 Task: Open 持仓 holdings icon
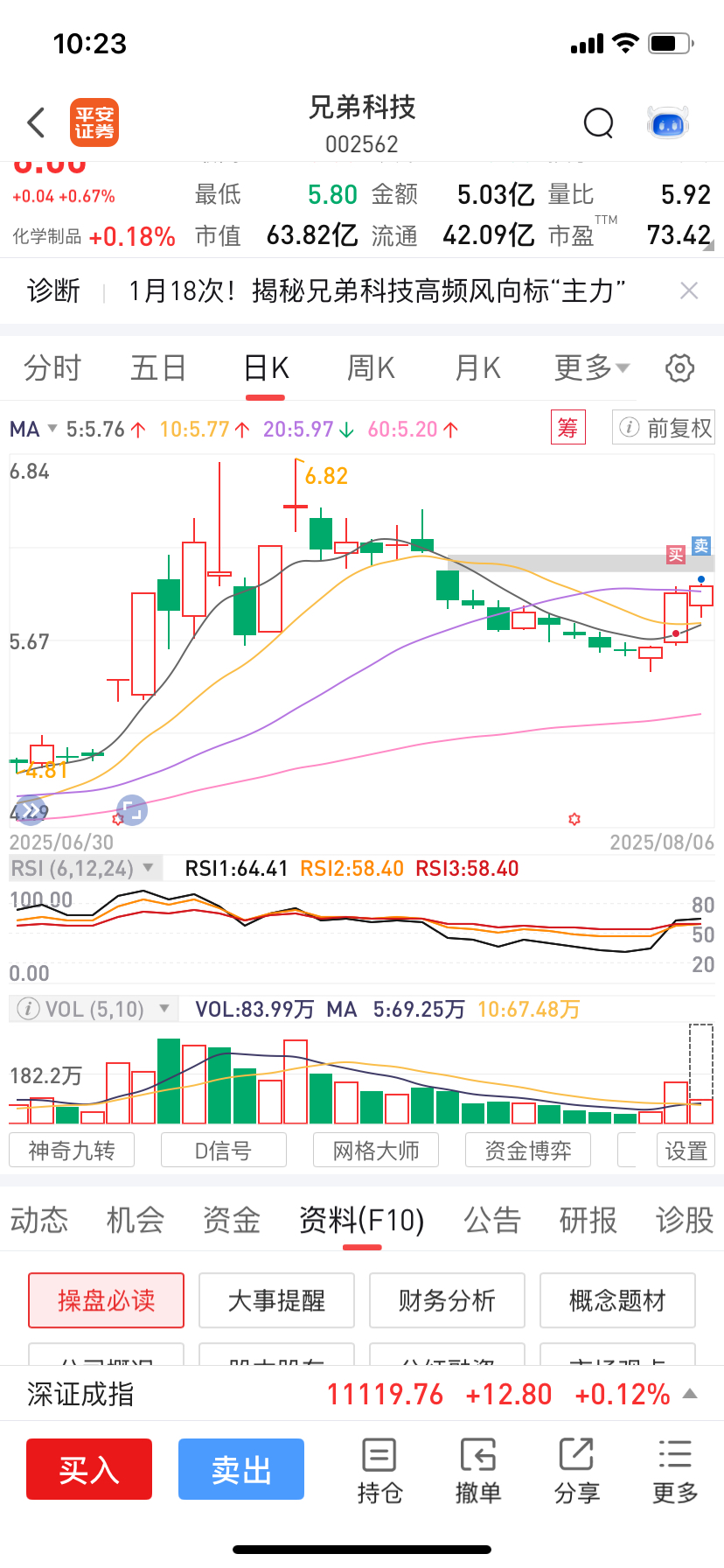[379, 1470]
